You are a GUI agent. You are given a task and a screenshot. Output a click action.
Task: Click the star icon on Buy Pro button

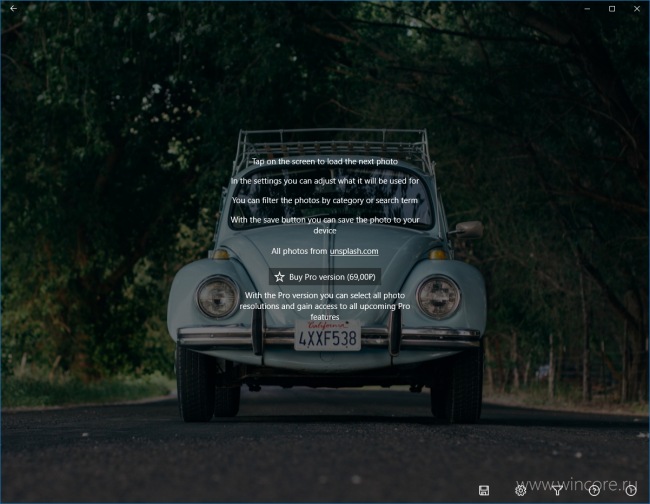click(279, 277)
